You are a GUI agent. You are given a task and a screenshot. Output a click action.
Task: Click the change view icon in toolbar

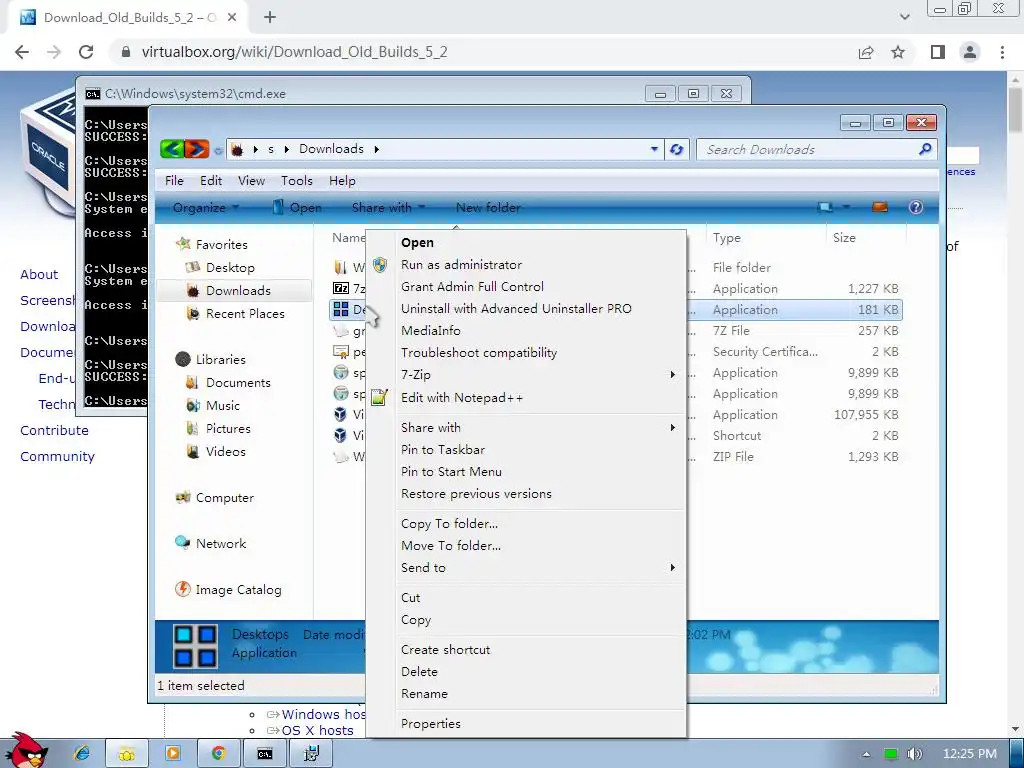tap(825, 208)
